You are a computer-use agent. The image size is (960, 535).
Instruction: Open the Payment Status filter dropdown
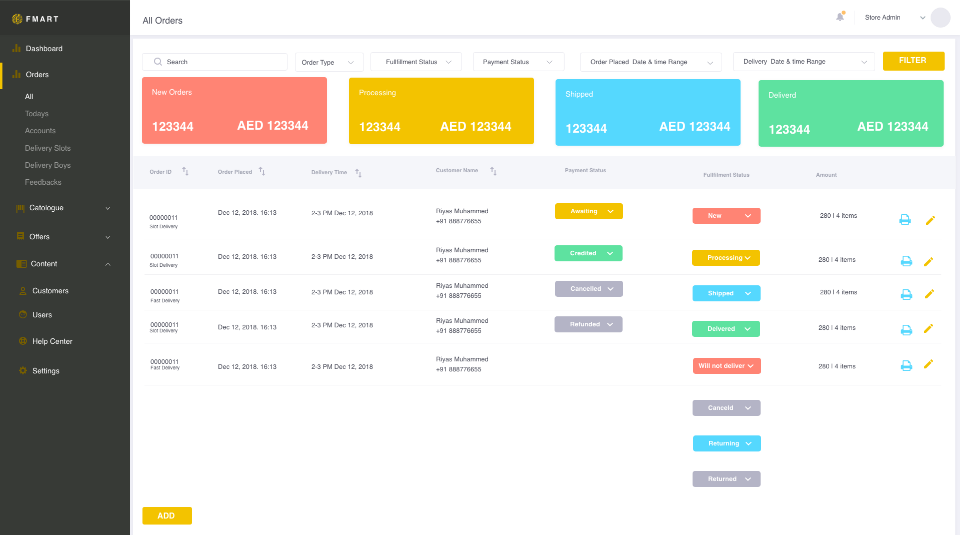point(518,62)
